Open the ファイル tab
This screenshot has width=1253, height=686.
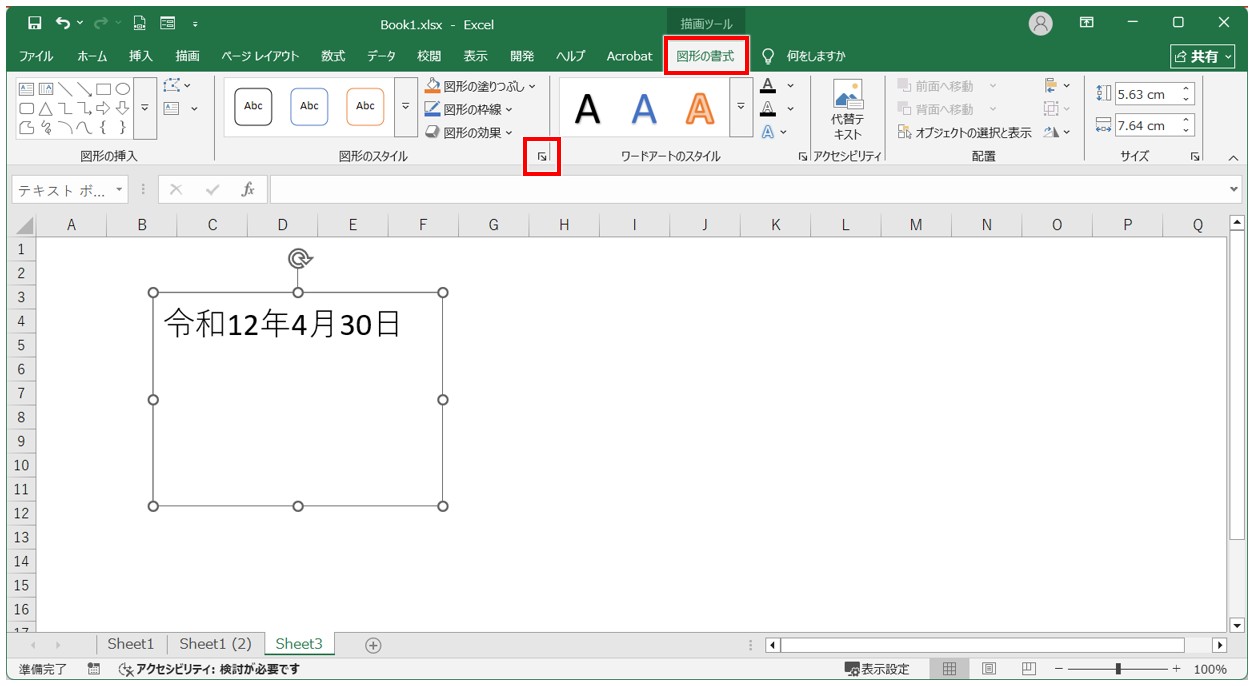36,56
